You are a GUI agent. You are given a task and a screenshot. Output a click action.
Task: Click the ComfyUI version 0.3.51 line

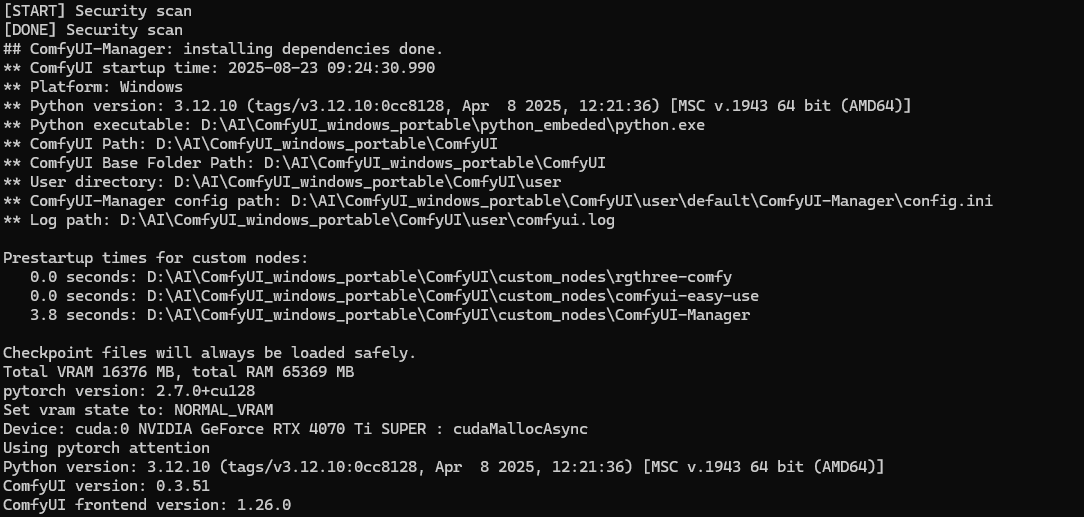point(106,487)
